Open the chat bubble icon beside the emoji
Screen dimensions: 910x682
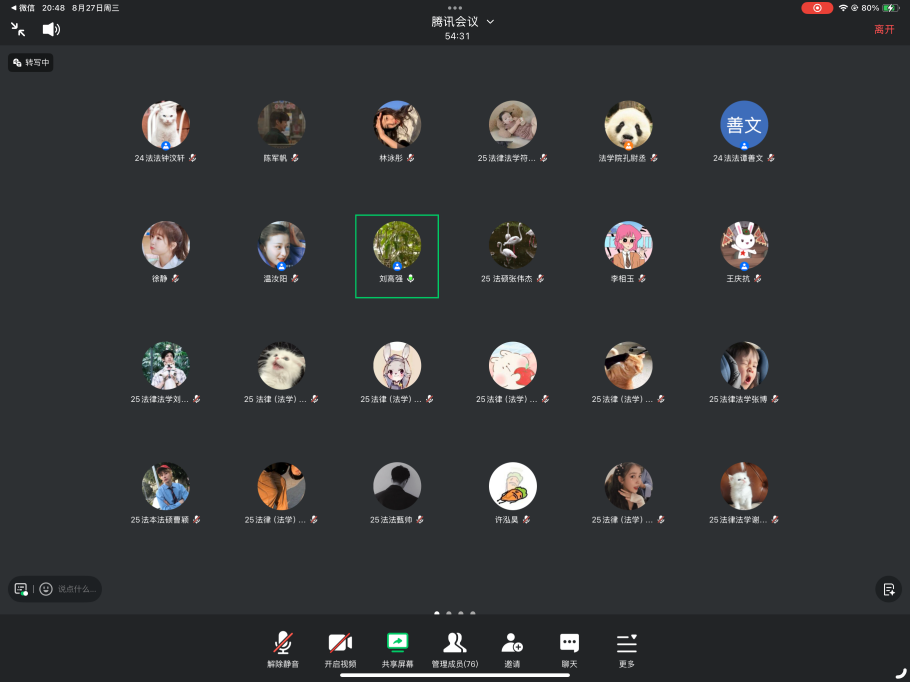coord(21,589)
